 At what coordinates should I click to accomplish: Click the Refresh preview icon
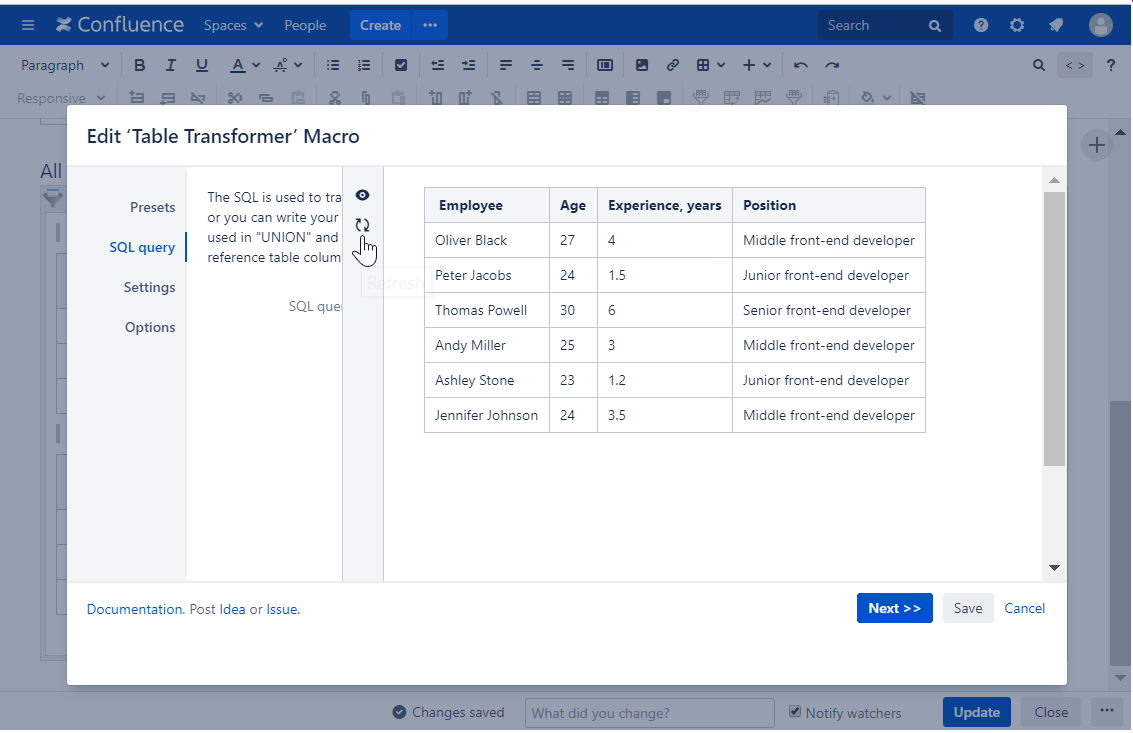pos(362,226)
